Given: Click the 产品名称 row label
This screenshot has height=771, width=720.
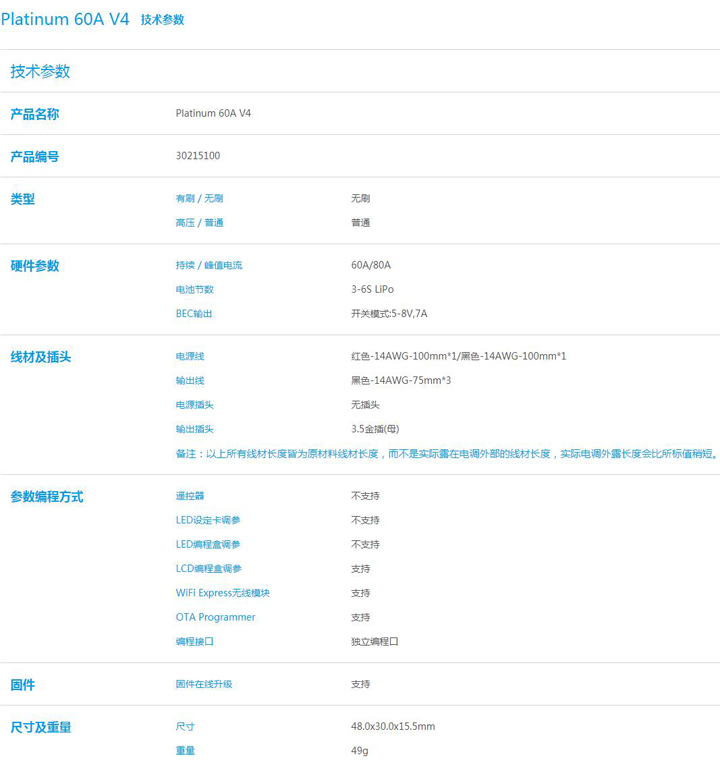Looking at the screenshot, I should [35, 114].
